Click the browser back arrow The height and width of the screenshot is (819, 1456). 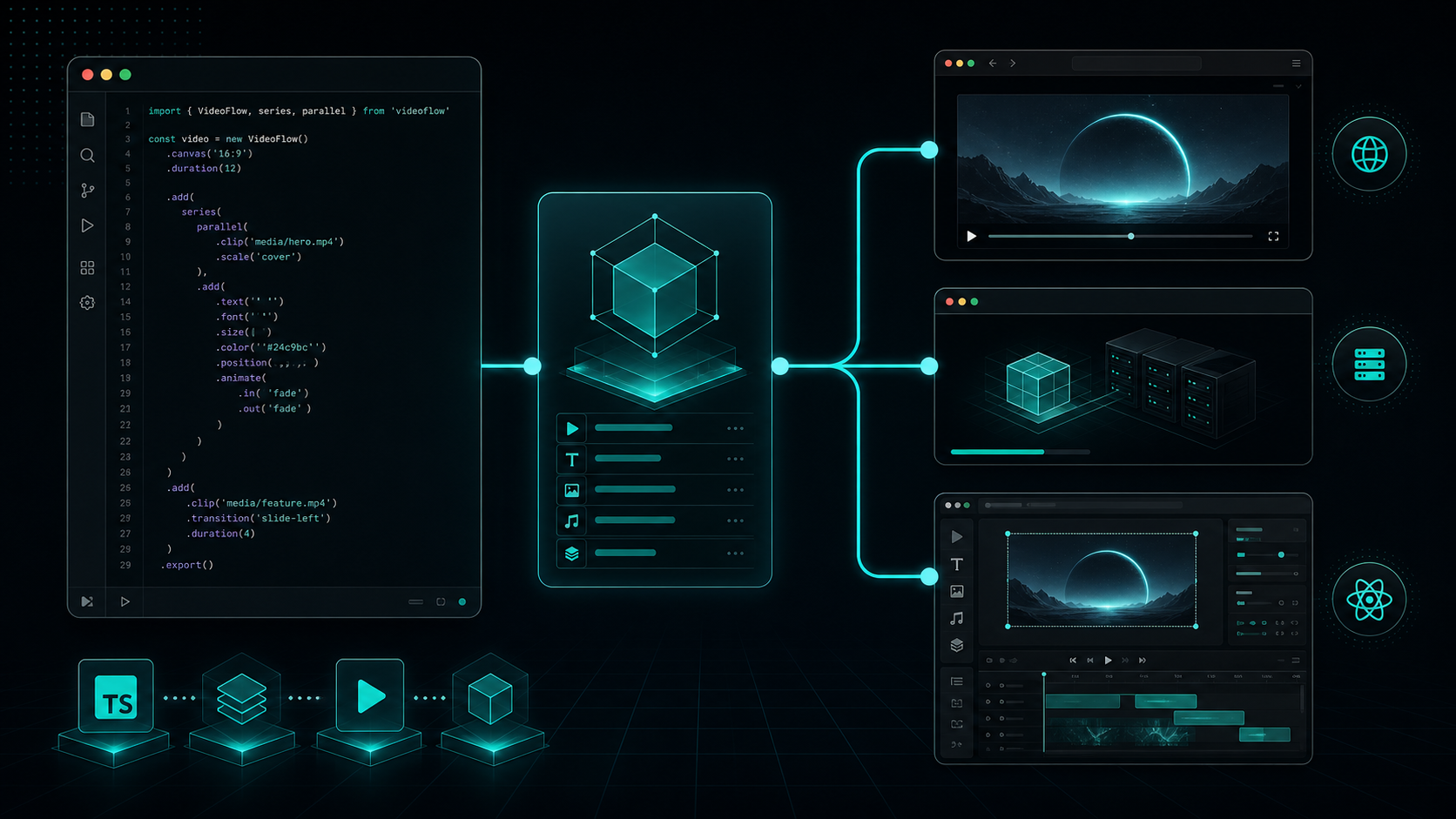993,64
